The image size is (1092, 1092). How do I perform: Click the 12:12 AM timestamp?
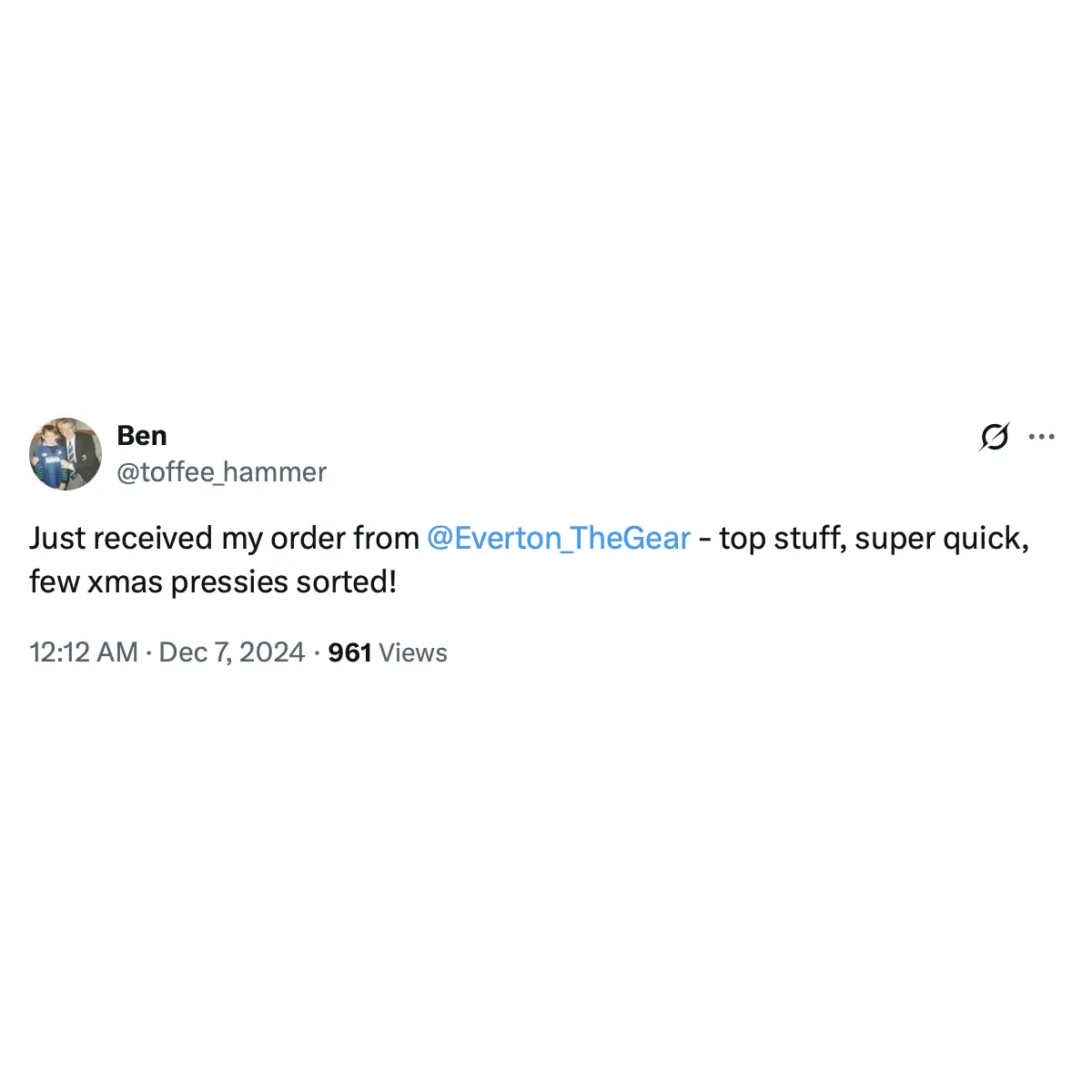point(84,652)
